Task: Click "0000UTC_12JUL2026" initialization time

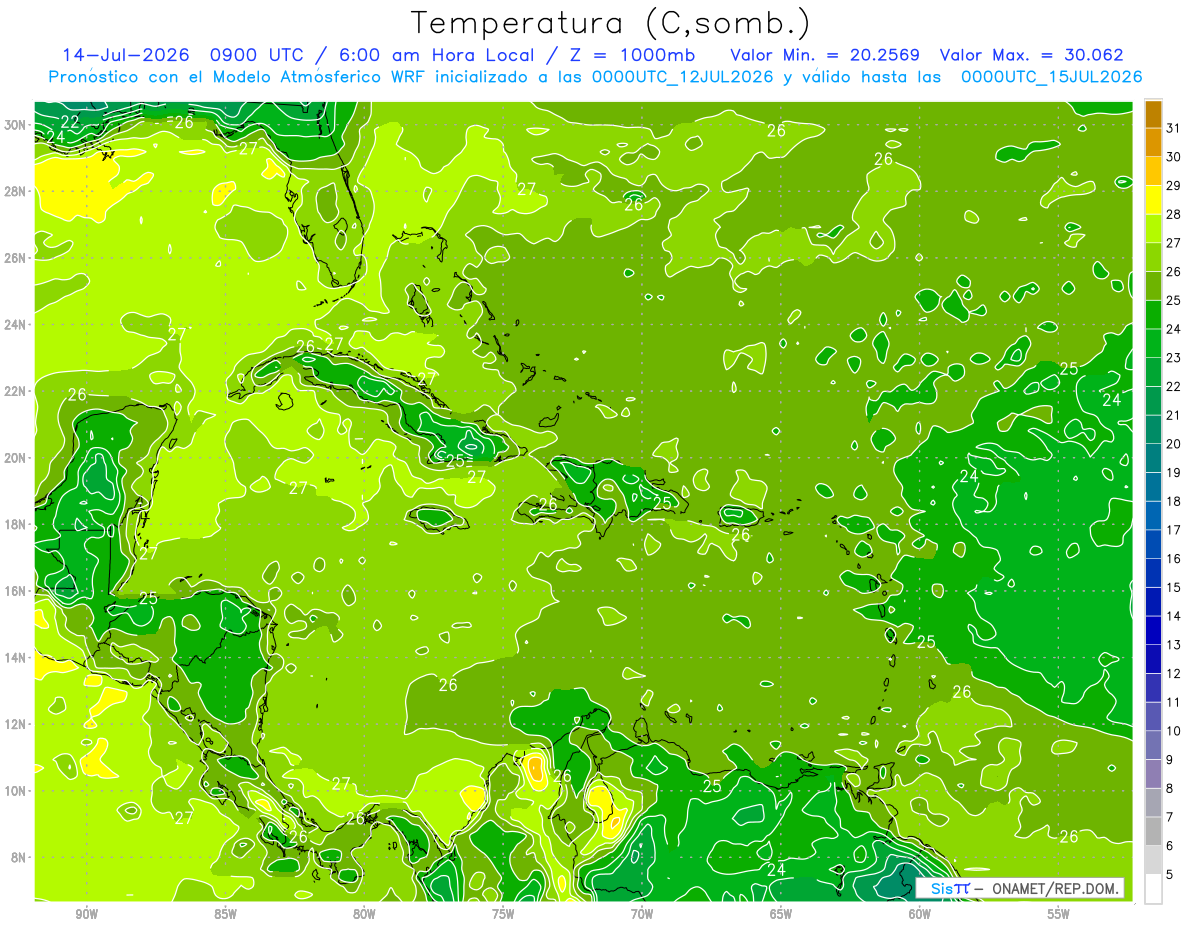Action: coord(683,77)
